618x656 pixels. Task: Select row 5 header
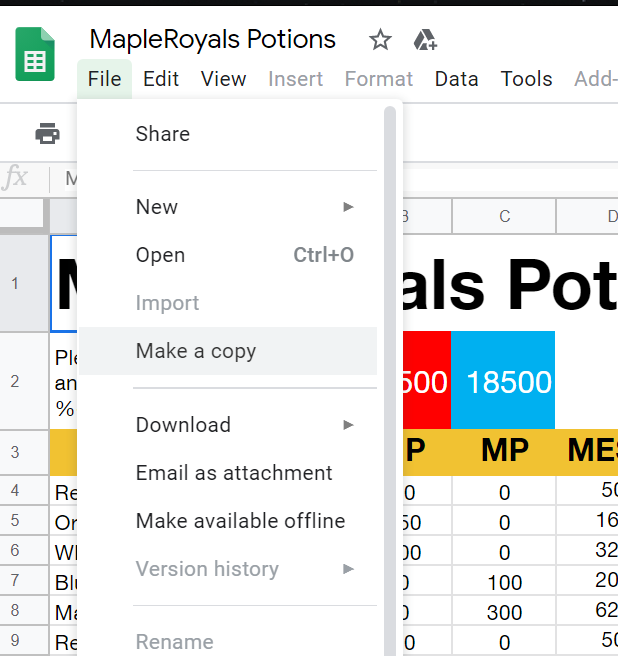(x=15, y=521)
